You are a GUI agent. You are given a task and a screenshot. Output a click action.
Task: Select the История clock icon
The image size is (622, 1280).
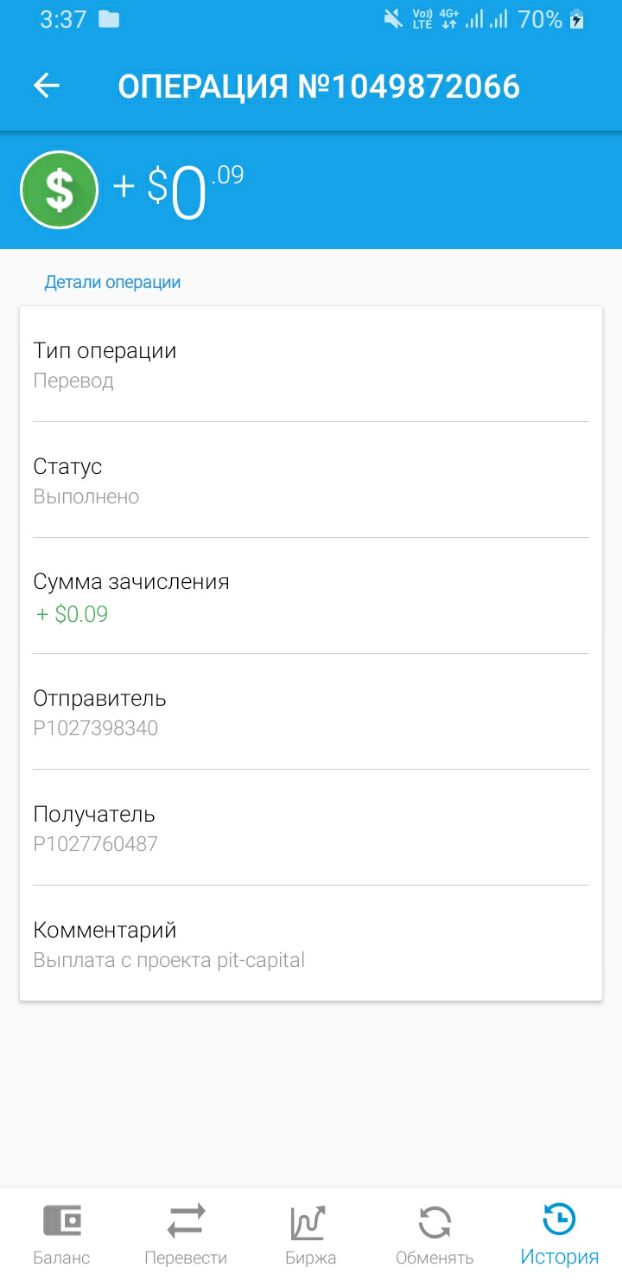pos(559,1220)
